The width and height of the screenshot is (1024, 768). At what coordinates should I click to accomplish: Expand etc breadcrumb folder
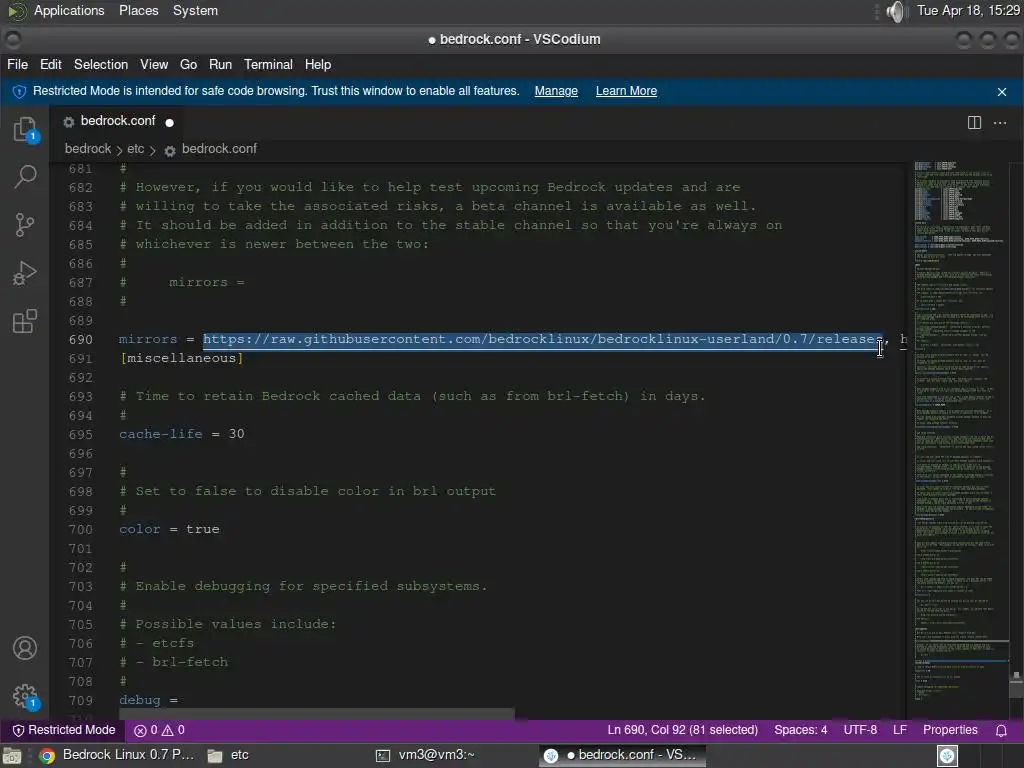click(x=135, y=149)
